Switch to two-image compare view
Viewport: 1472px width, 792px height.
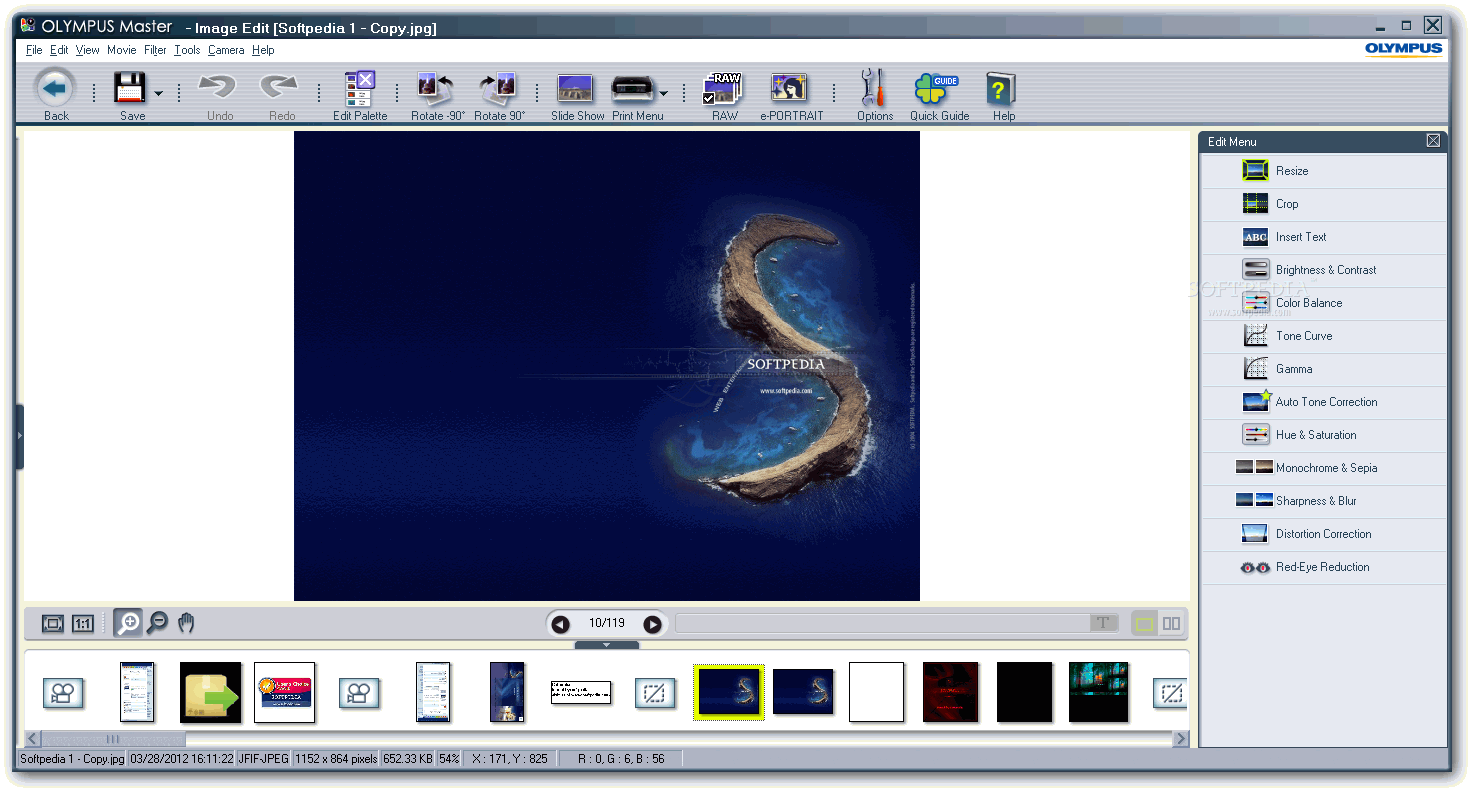tap(1171, 624)
